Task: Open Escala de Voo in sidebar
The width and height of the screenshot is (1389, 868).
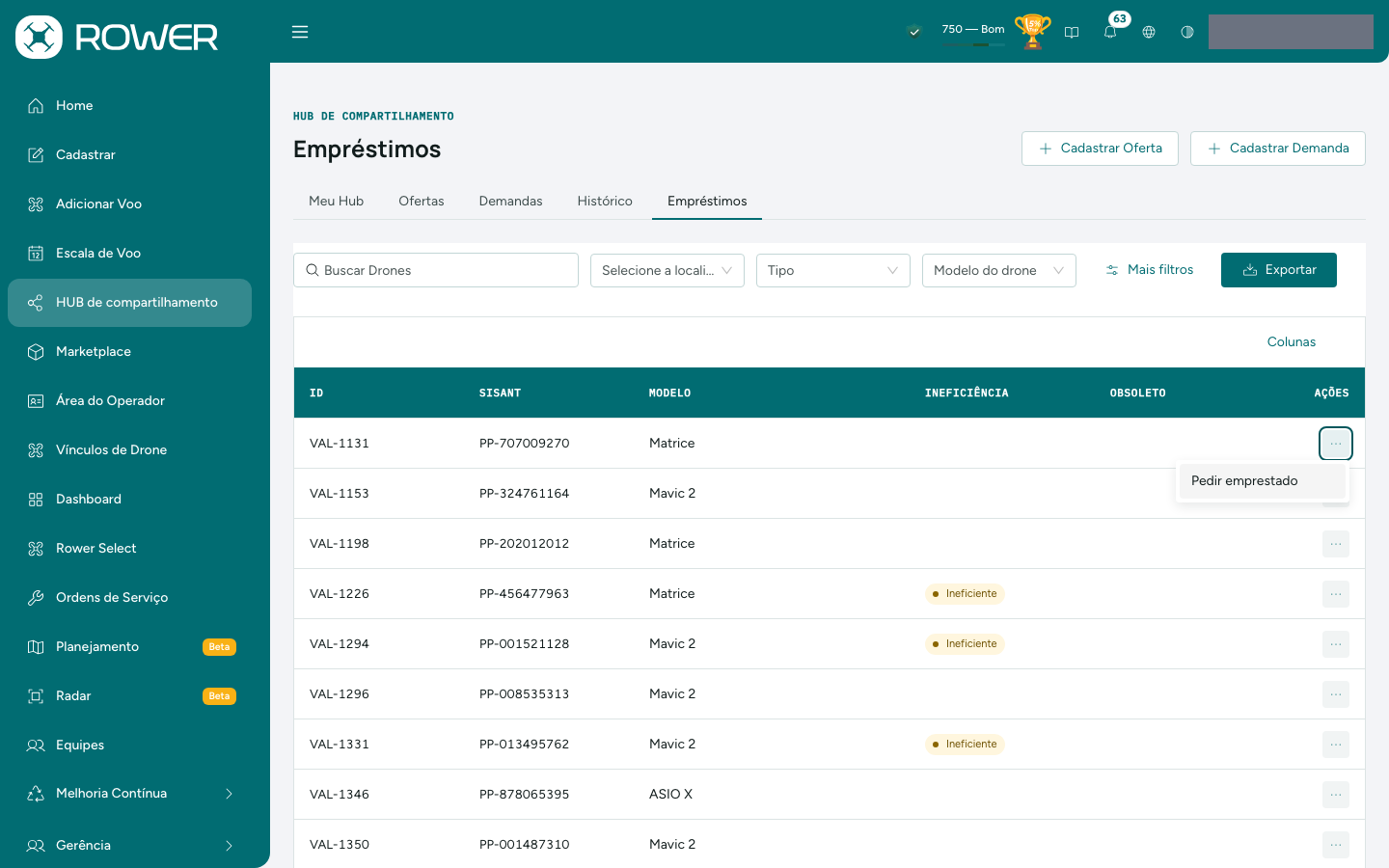Action: (129, 253)
